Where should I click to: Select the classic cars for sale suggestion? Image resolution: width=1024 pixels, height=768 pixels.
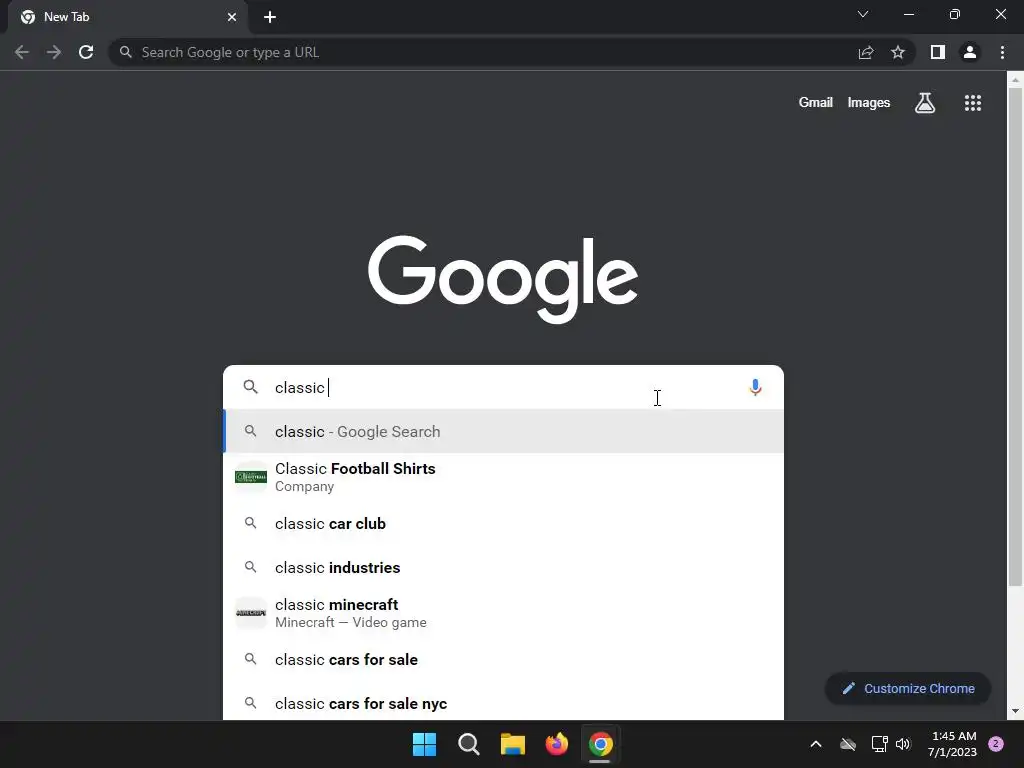click(x=503, y=660)
